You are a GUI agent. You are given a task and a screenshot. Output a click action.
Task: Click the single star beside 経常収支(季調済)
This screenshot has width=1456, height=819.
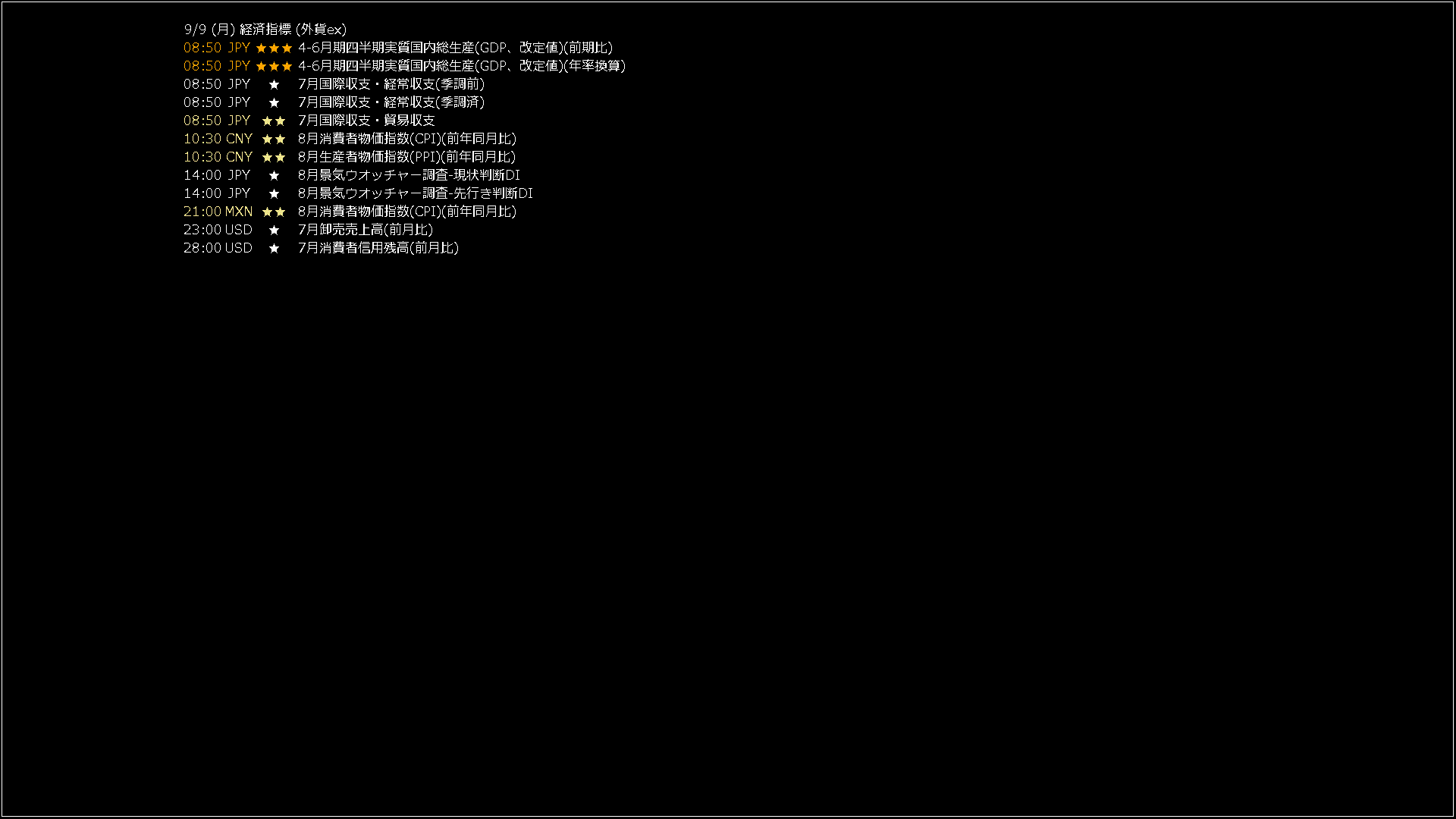[x=274, y=102]
